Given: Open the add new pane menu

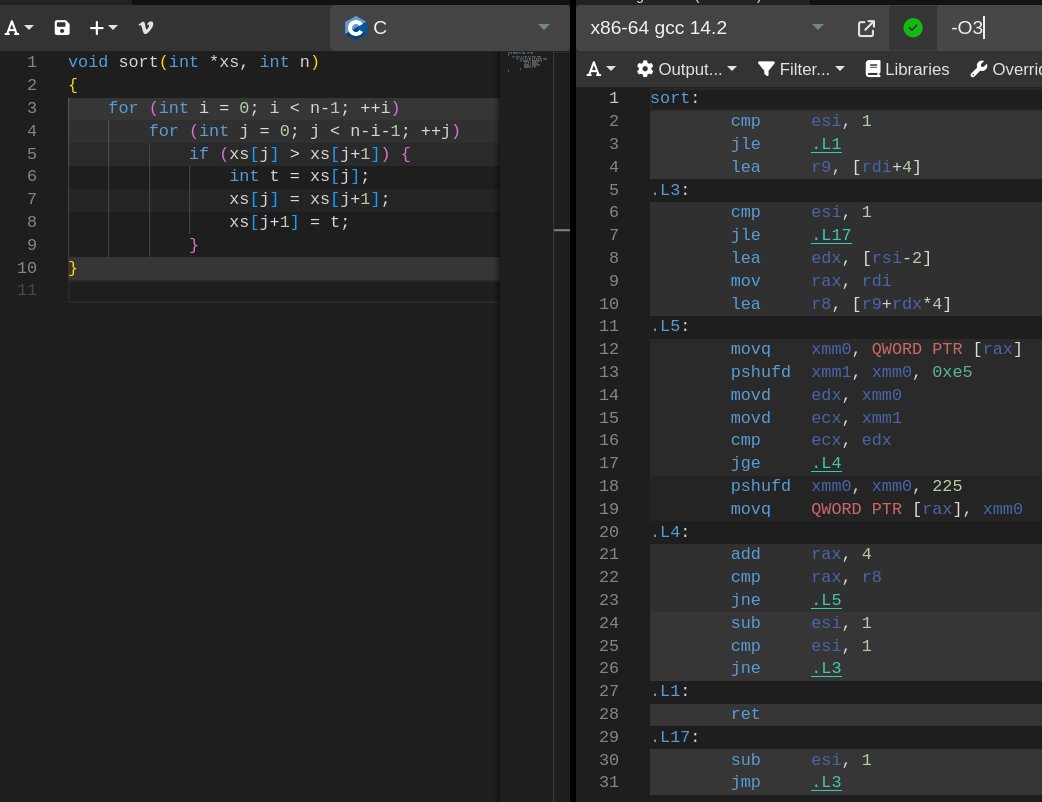Looking at the screenshot, I should (x=103, y=28).
